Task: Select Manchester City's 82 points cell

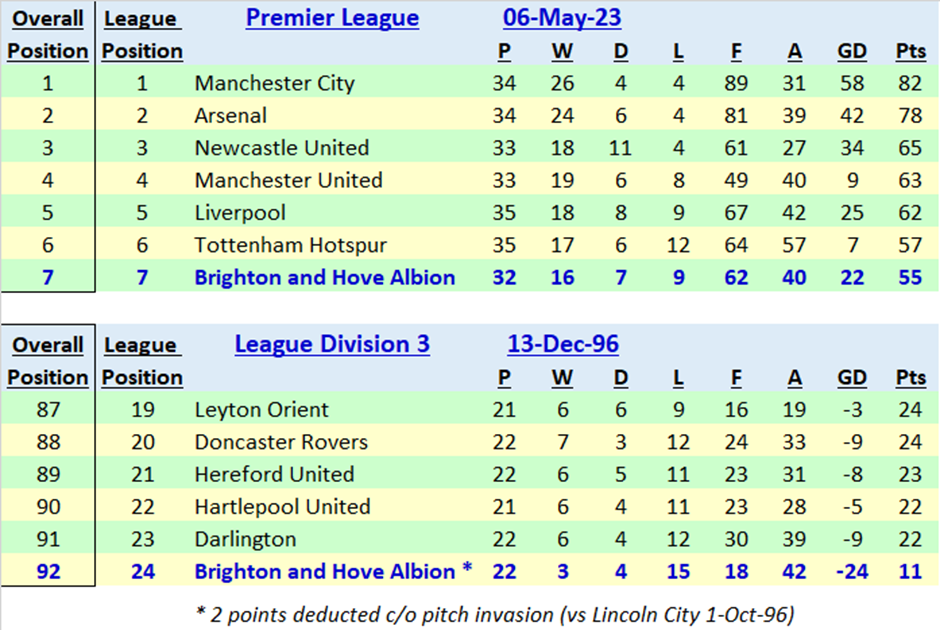Action: pos(910,83)
